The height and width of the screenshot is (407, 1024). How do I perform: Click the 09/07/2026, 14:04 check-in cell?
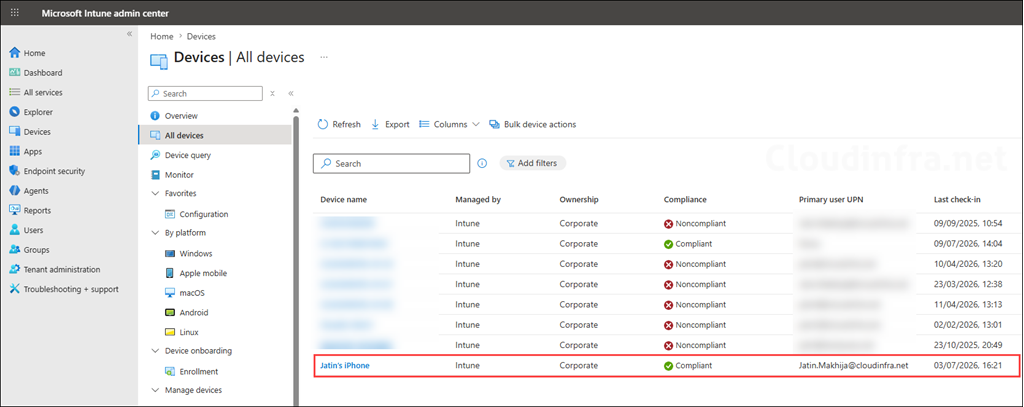pos(968,244)
